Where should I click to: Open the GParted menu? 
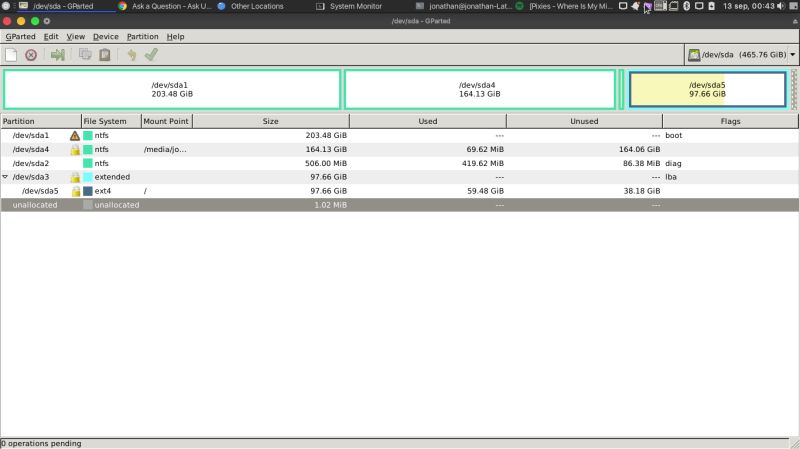(20, 37)
